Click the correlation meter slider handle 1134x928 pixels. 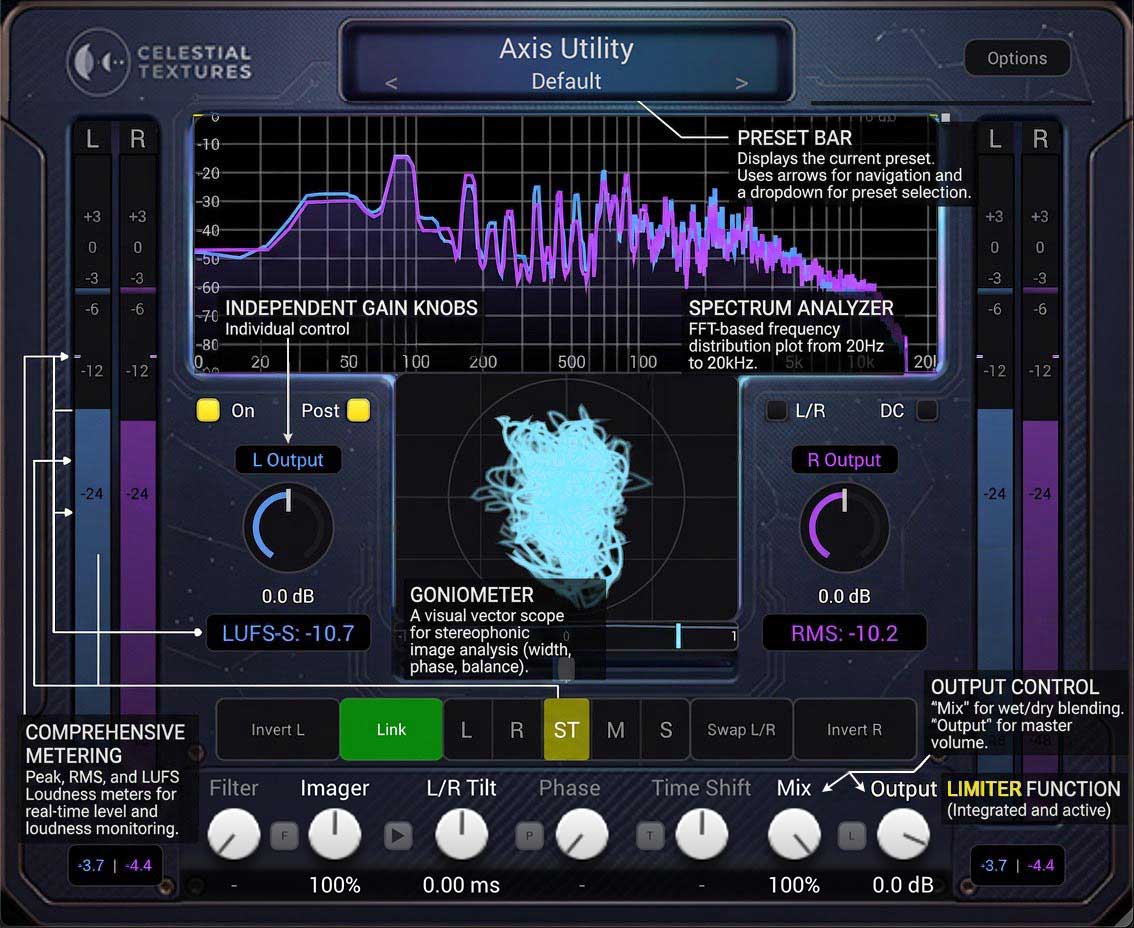point(678,636)
